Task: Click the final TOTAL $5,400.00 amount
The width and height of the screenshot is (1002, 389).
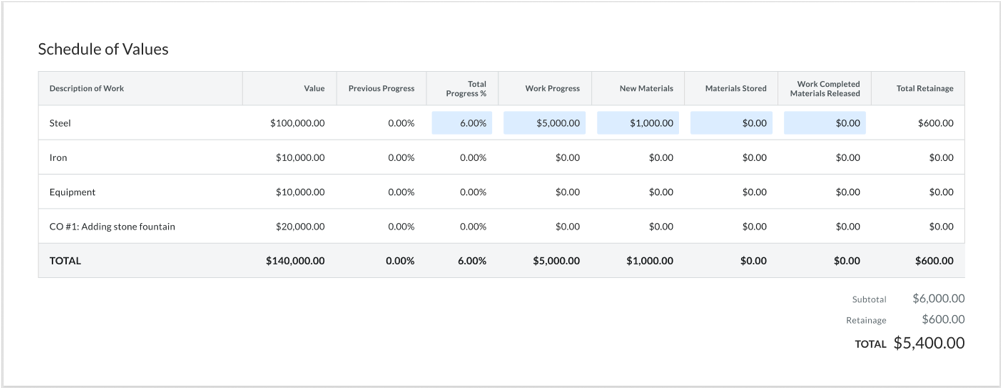Action: tap(929, 343)
